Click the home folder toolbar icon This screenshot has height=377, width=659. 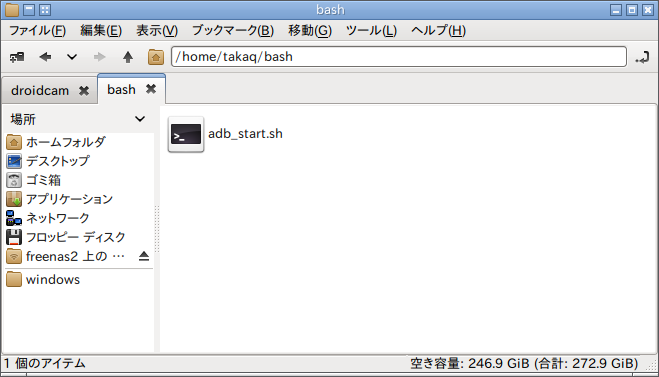(156, 57)
